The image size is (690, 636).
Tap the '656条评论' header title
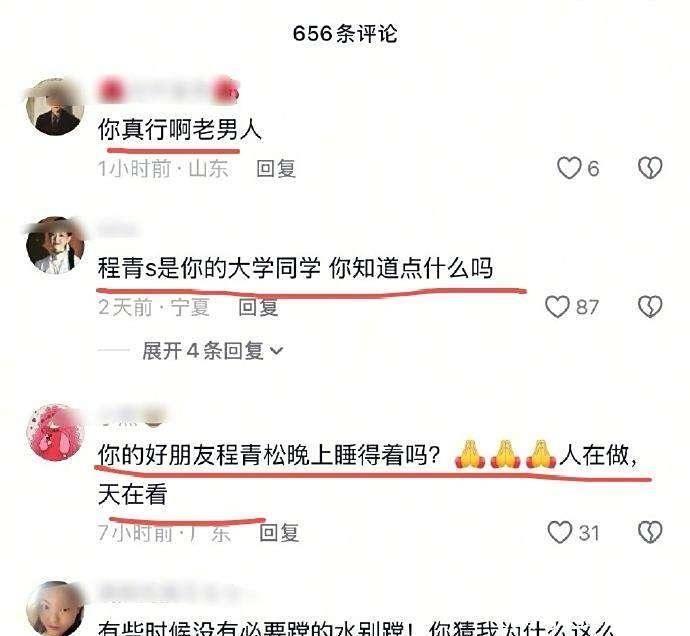coord(345,34)
